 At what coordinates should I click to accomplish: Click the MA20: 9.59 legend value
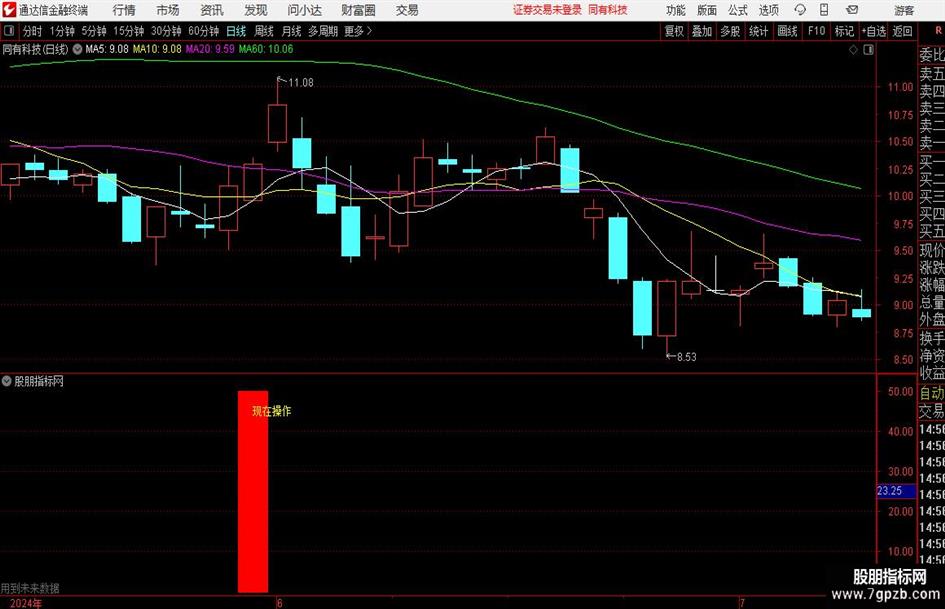(210, 49)
